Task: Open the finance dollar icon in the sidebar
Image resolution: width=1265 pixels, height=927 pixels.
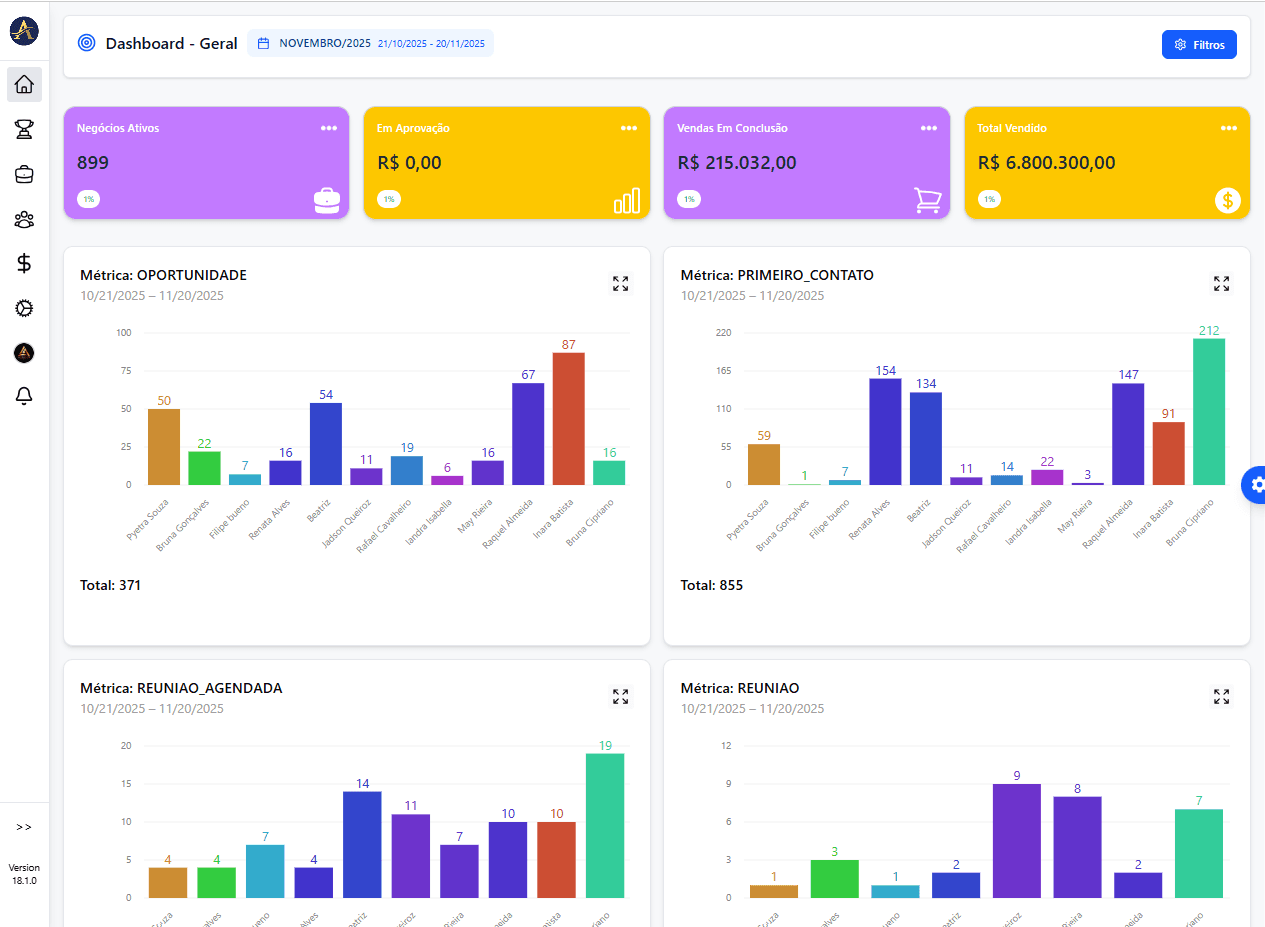Action: [23, 264]
